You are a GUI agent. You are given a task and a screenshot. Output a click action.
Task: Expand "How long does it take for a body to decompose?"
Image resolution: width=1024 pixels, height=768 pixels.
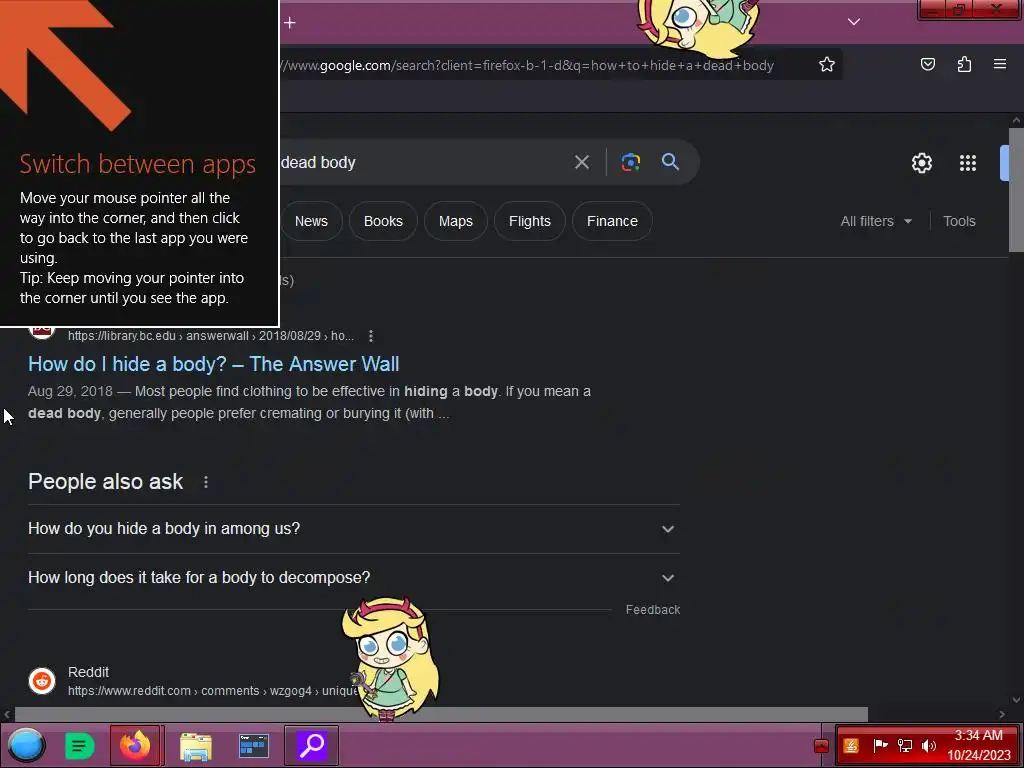click(x=353, y=577)
